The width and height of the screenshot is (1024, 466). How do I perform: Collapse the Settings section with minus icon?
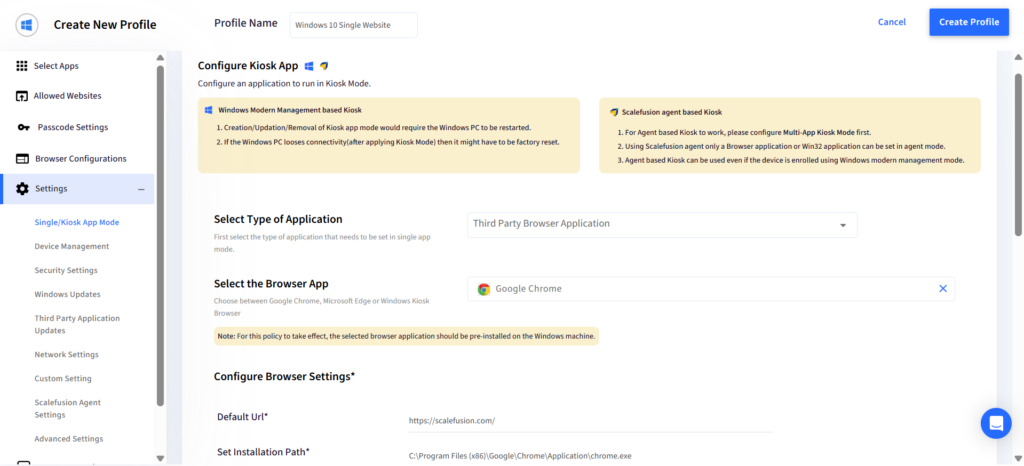pos(141,189)
